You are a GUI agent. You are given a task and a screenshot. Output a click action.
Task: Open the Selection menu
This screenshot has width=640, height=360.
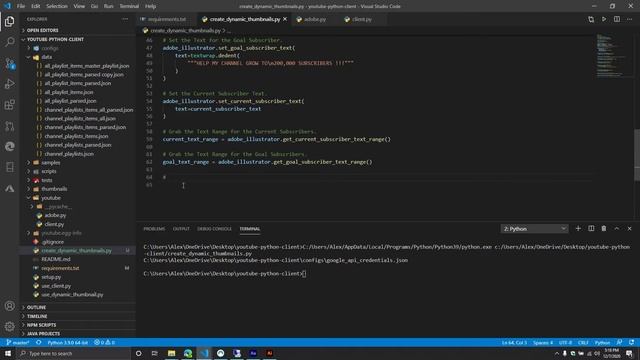57,6
